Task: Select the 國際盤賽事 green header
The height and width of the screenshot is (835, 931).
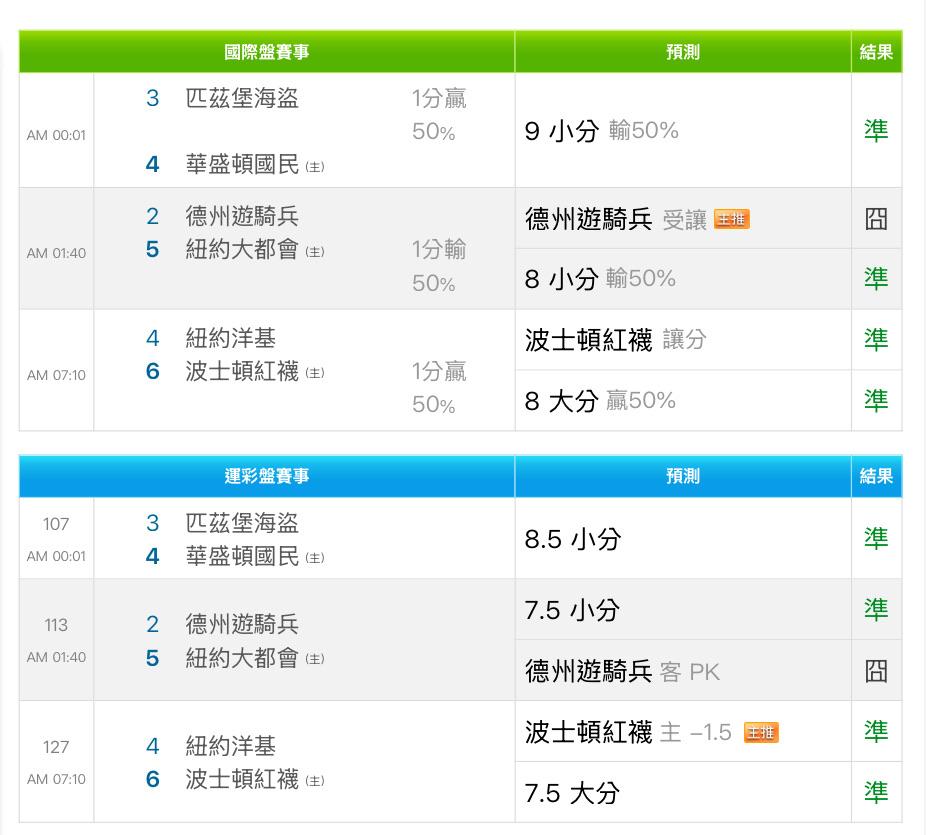Action: (x=267, y=52)
